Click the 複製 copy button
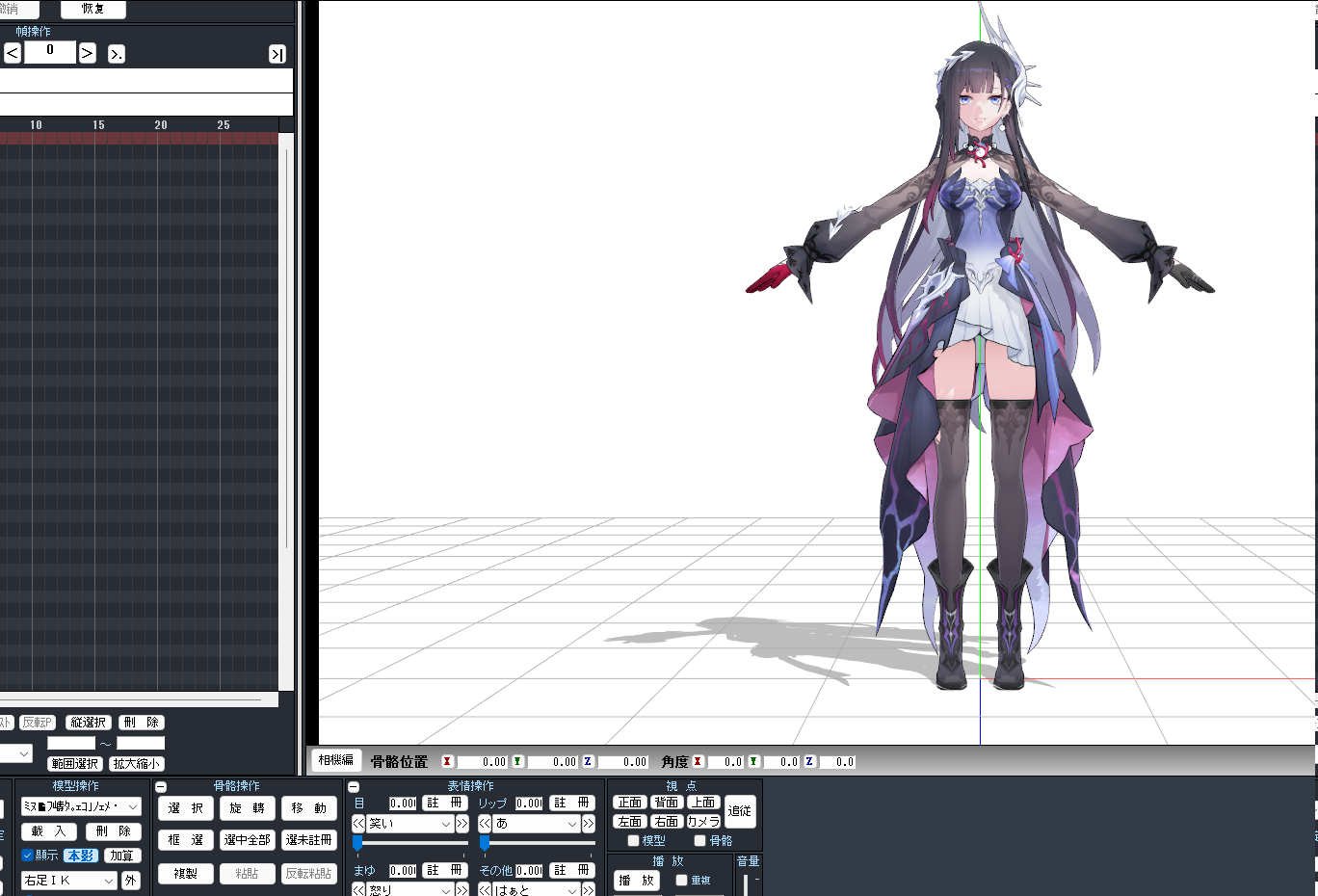1318x896 pixels. tap(186, 874)
